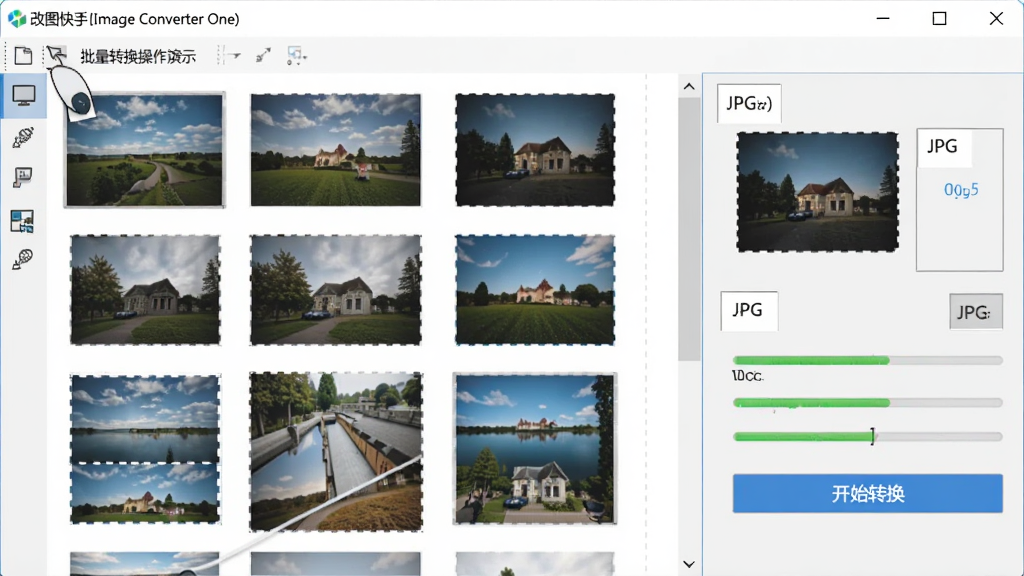Click the third slider's handle

[872, 436]
